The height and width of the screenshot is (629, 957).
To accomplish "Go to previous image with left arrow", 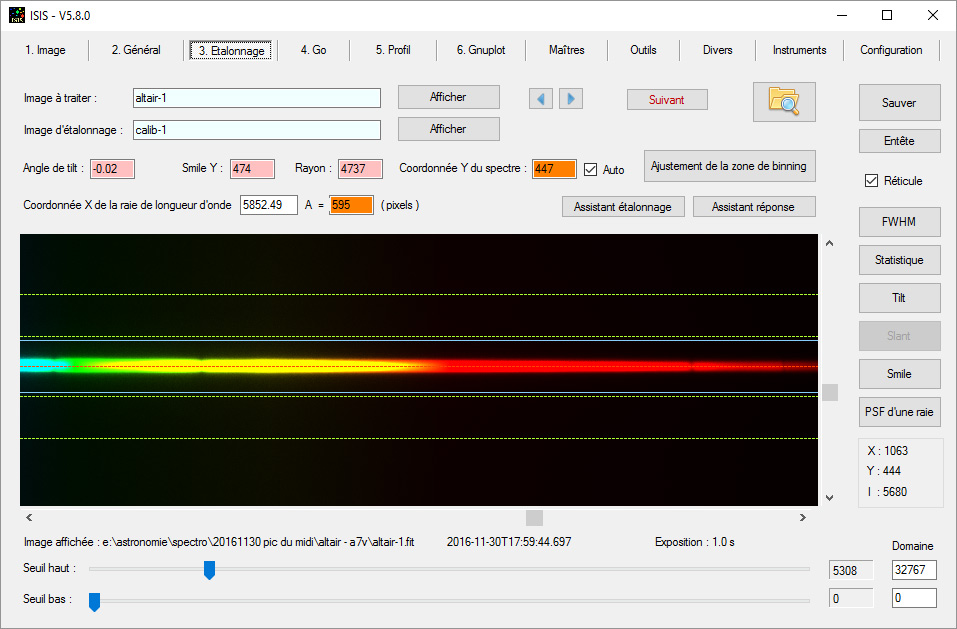I will click(x=541, y=99).
